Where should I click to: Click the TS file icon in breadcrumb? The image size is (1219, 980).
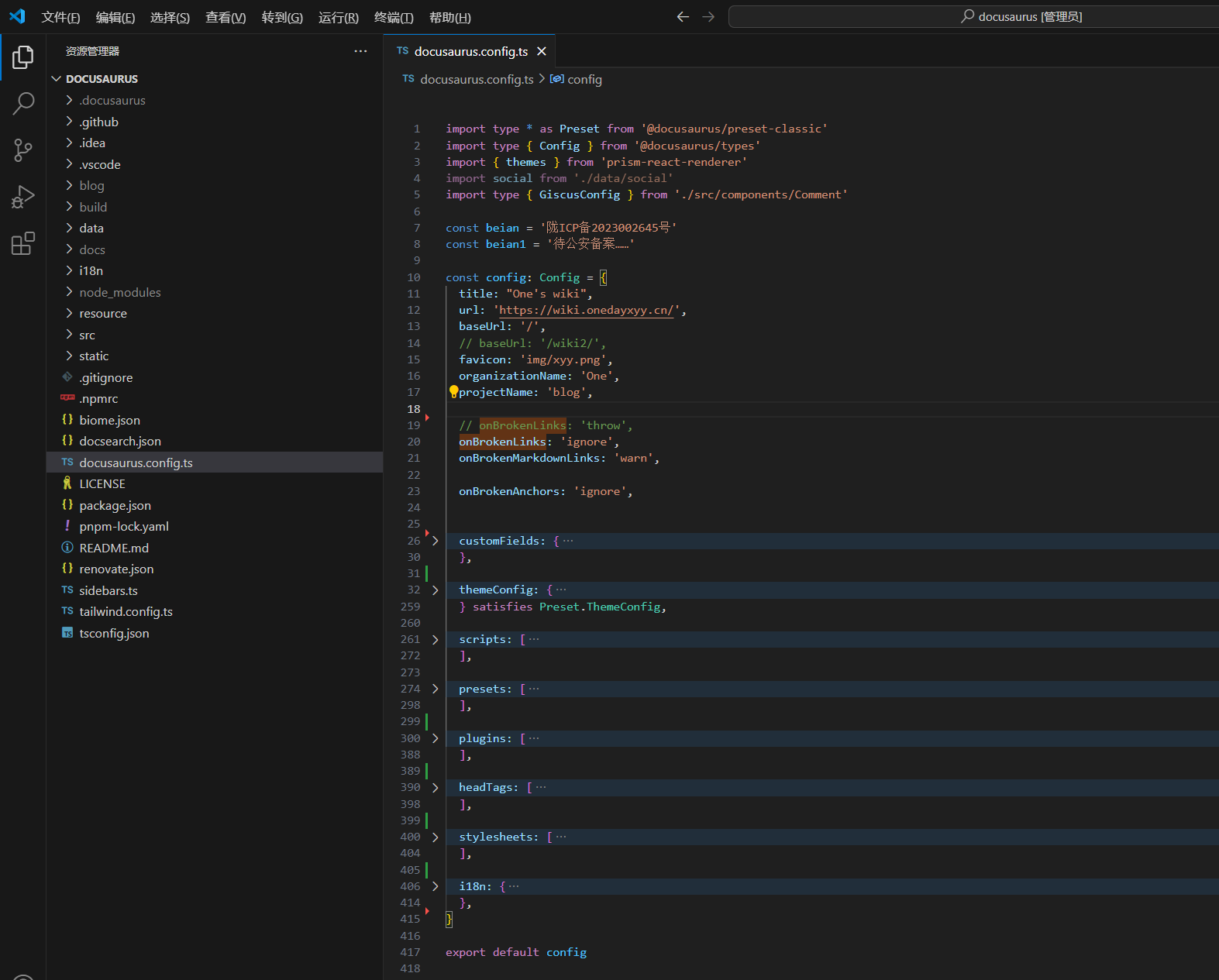408,79
